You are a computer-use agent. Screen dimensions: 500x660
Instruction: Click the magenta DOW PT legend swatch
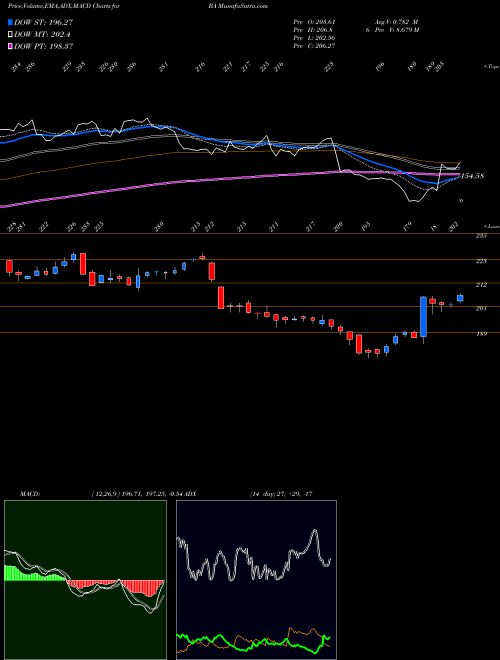point(10,46)
